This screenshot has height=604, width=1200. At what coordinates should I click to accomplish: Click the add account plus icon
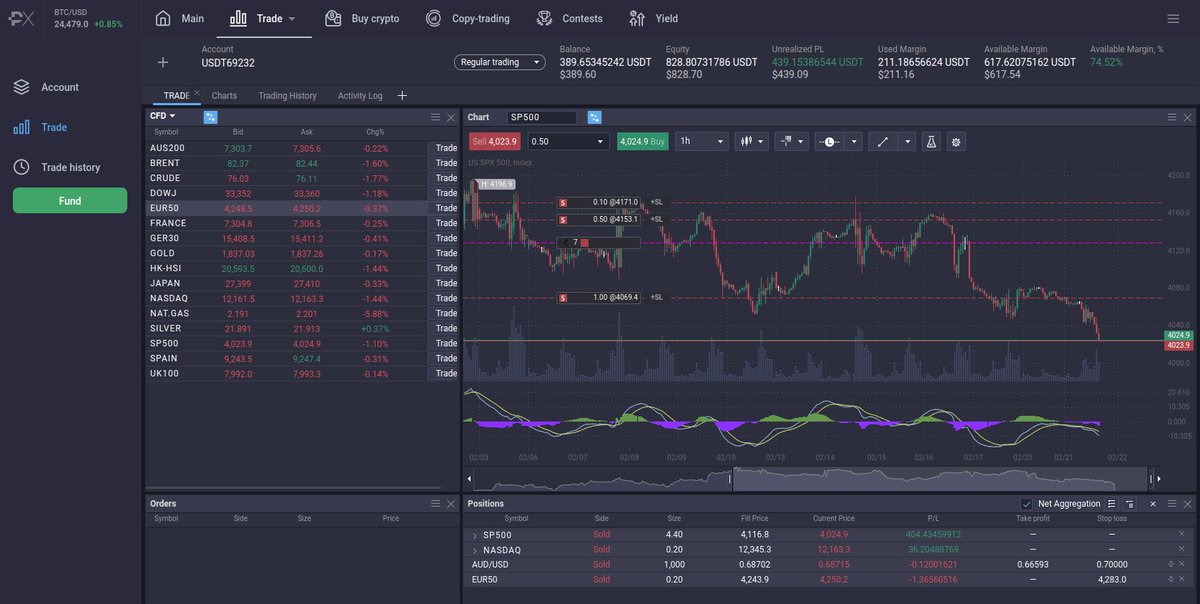point(163,62)
